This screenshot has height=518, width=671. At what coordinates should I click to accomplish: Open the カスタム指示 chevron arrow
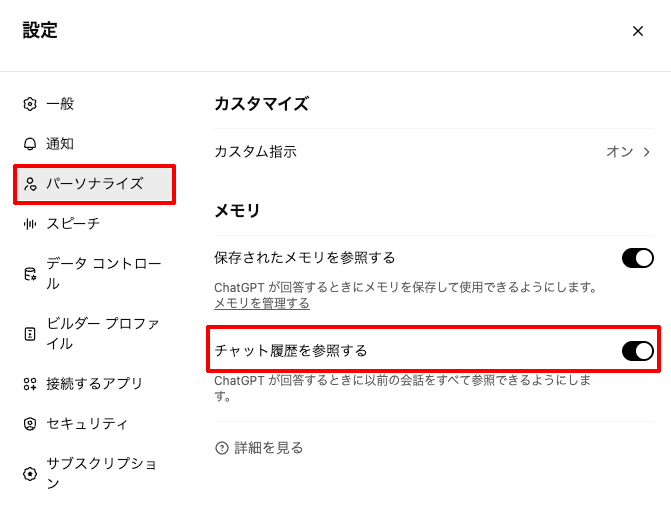coord(647,152)
